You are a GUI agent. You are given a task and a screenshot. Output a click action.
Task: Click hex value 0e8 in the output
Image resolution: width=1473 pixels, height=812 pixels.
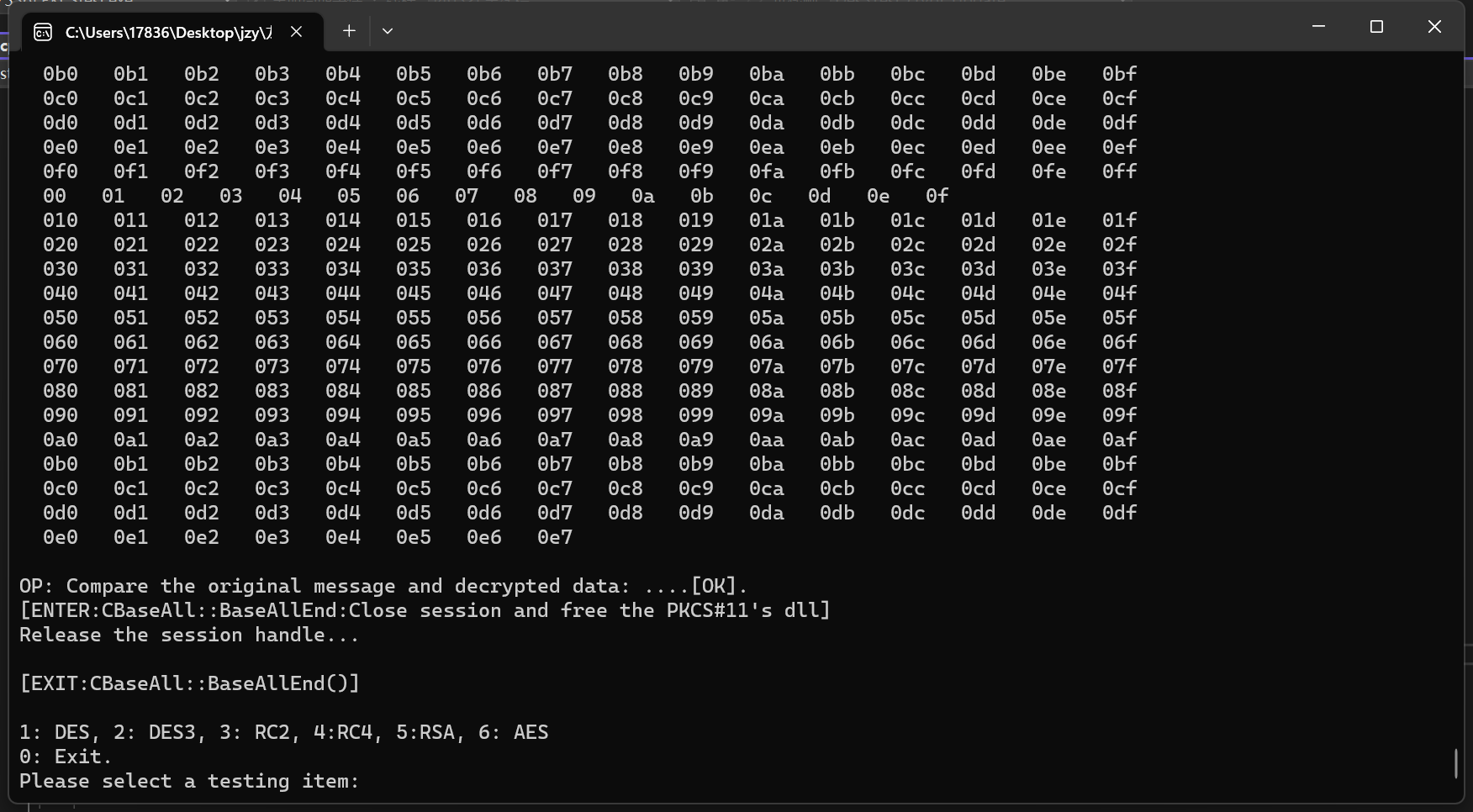click(x=625, y=147)
